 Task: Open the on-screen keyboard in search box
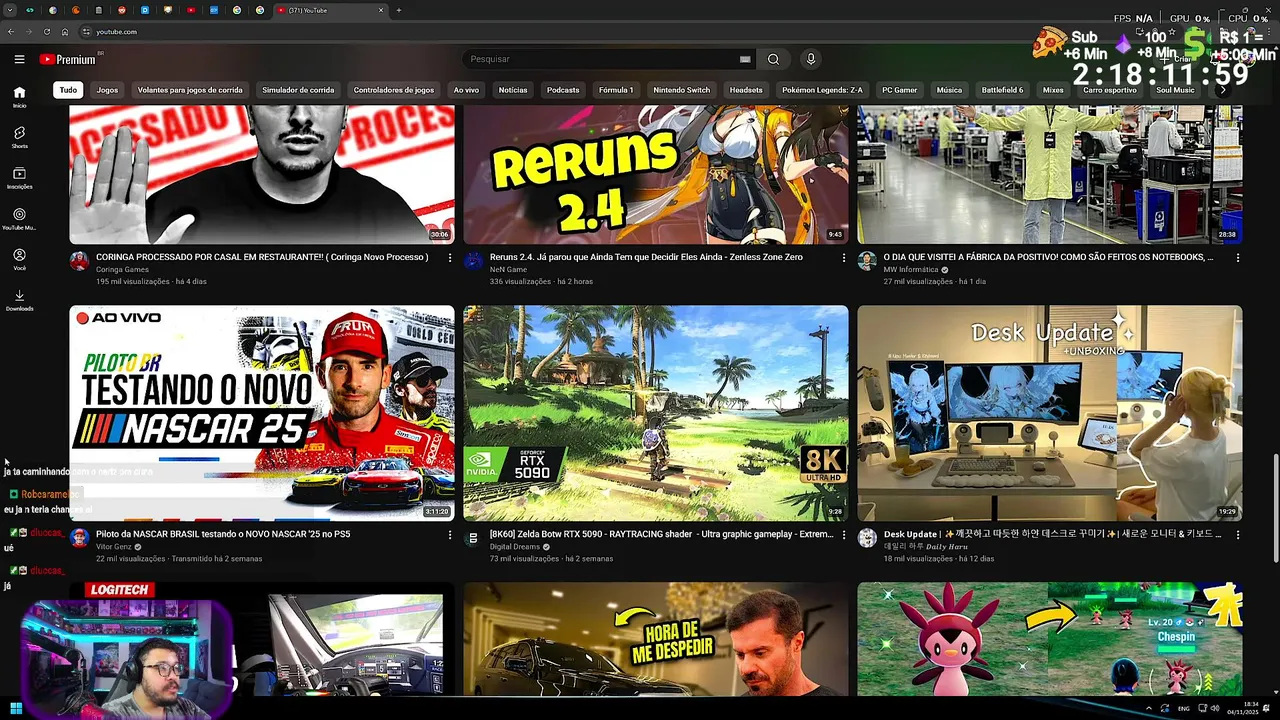[745, 59]
